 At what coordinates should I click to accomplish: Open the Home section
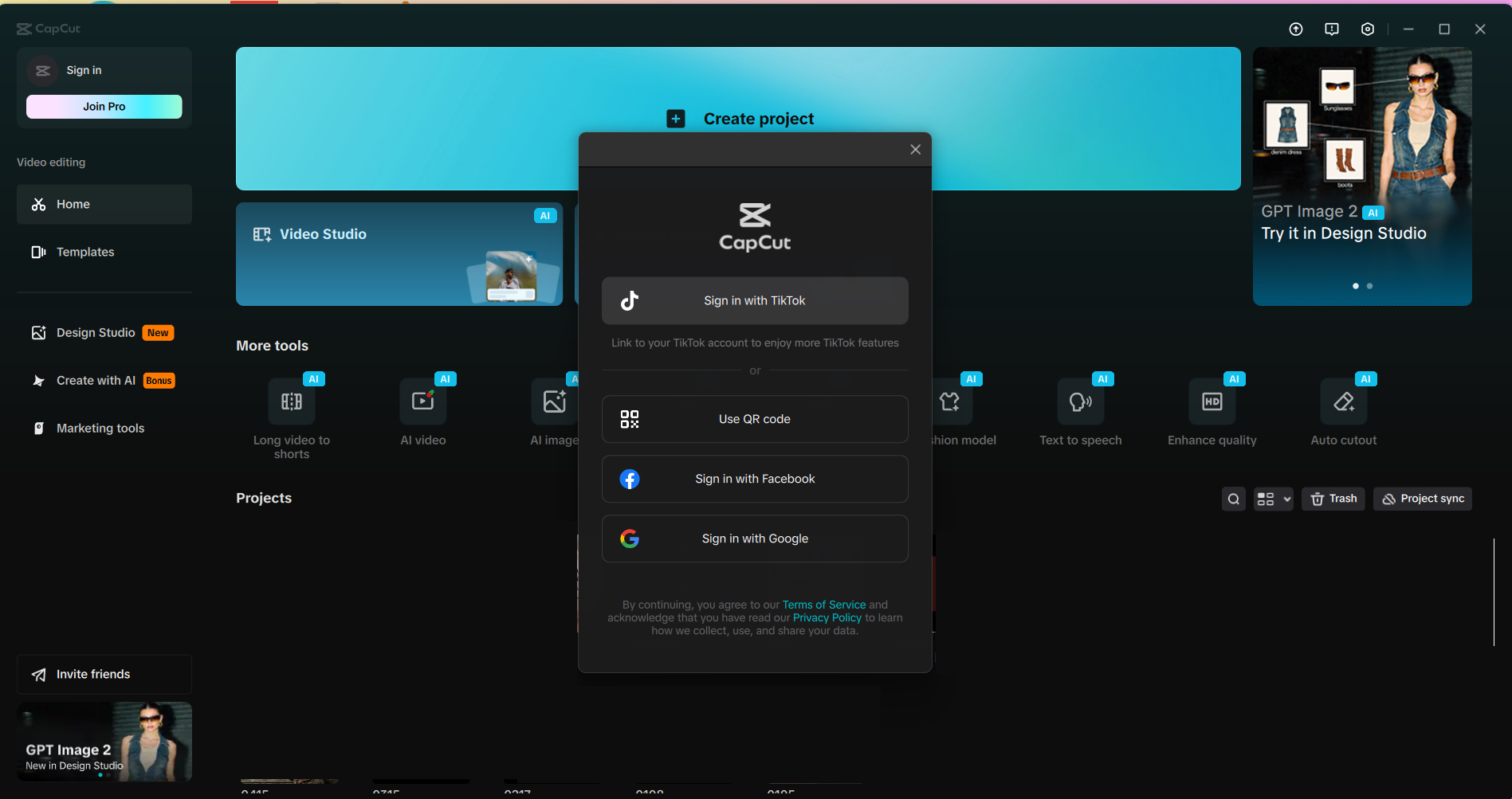(104, 205)
